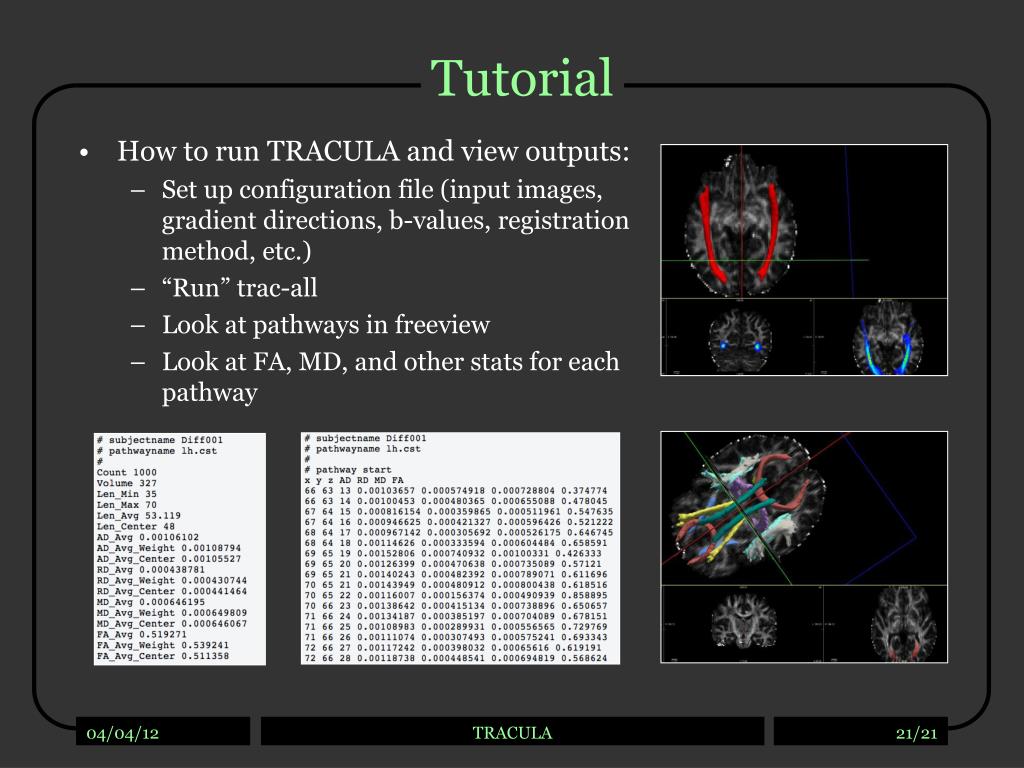Image resolution: width=1024 pixels, height=768 pixels.
Task: Click "Look at pathways in freeview" line
Action: 326,325
